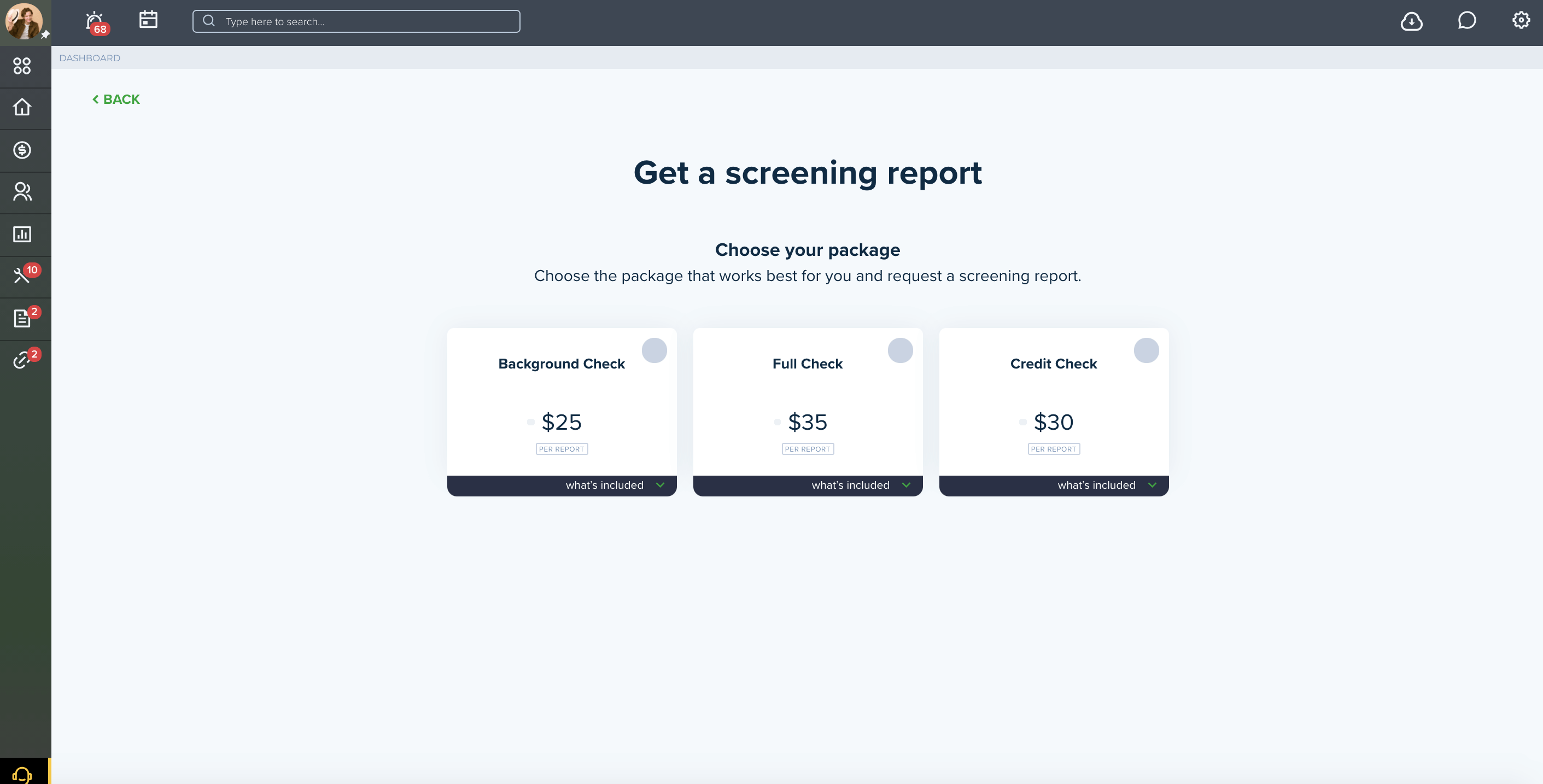The image size is (1543, 784).
Task: Click the $30 price
Action: (x=1054, y=422)
